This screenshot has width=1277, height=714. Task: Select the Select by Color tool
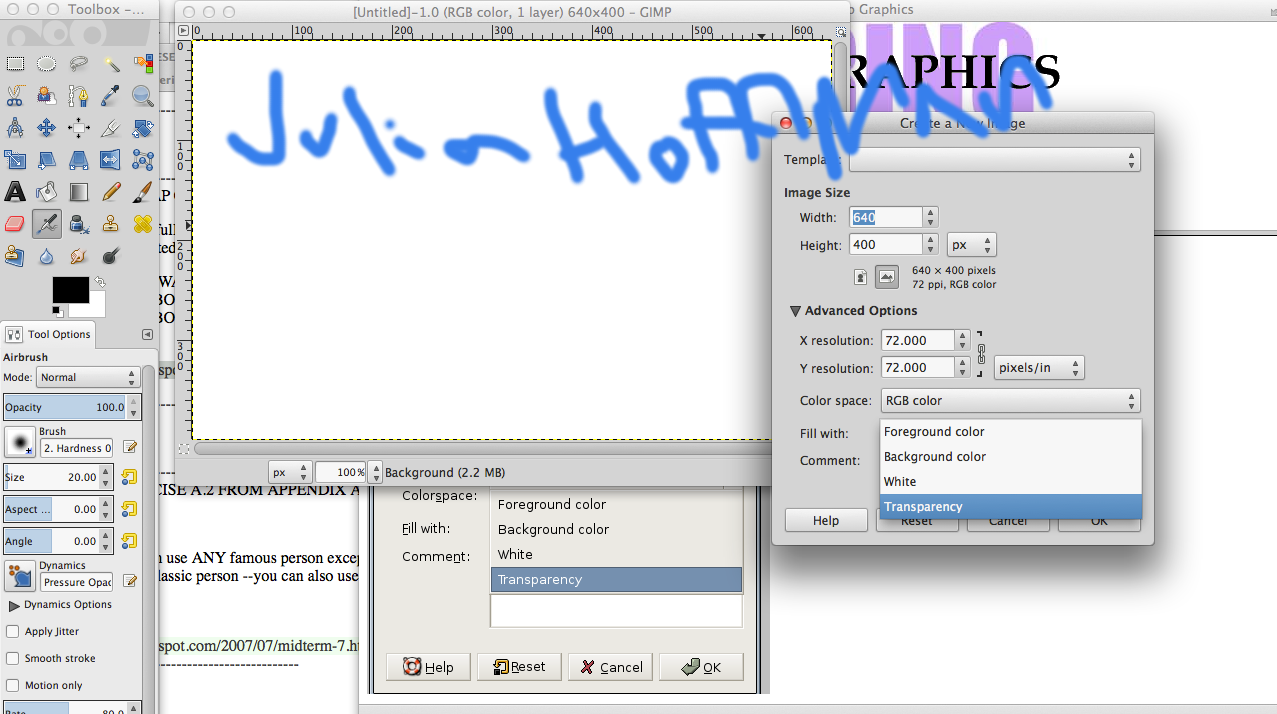pos(143,64)
